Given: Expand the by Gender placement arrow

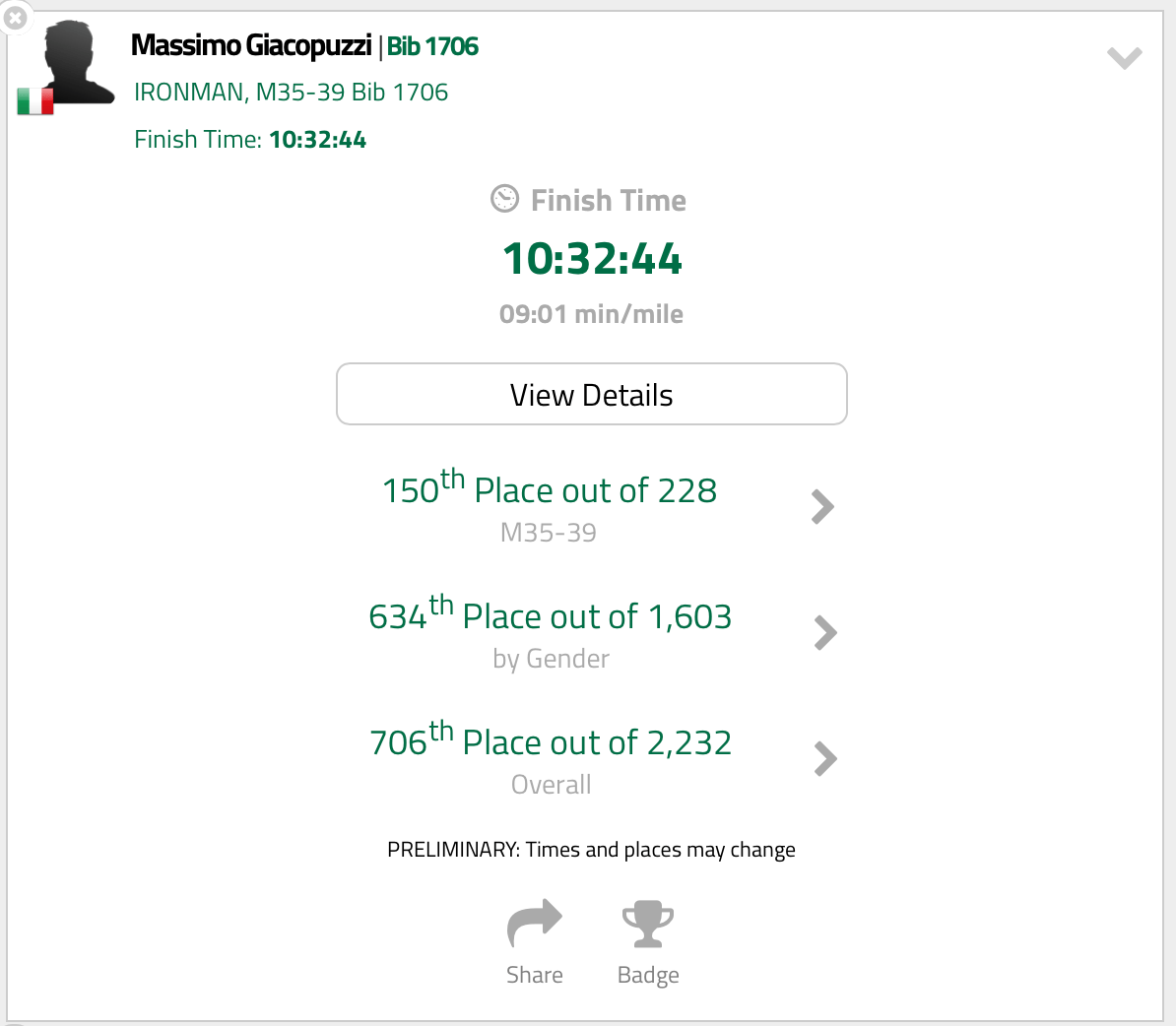Looking at the screenshot, I should coord(825,632).
